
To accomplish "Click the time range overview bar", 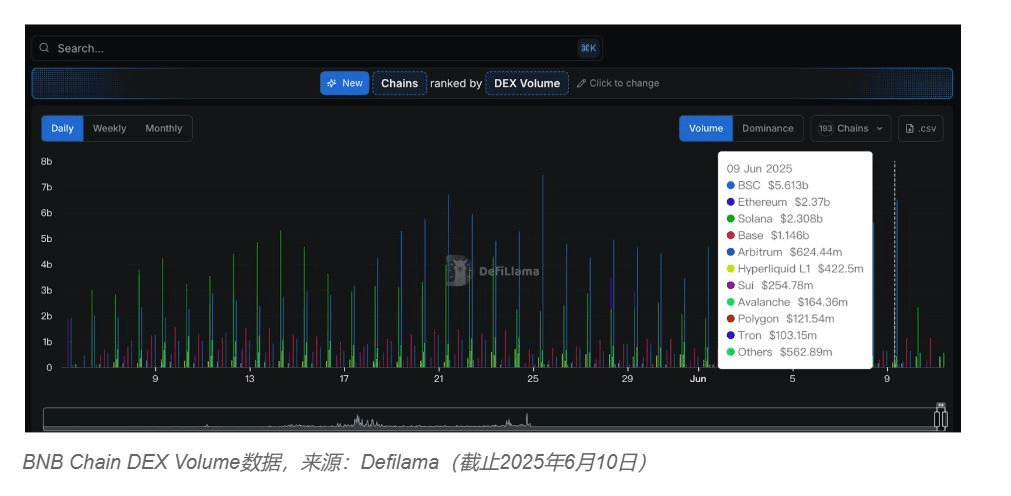I will click(491, 419).
